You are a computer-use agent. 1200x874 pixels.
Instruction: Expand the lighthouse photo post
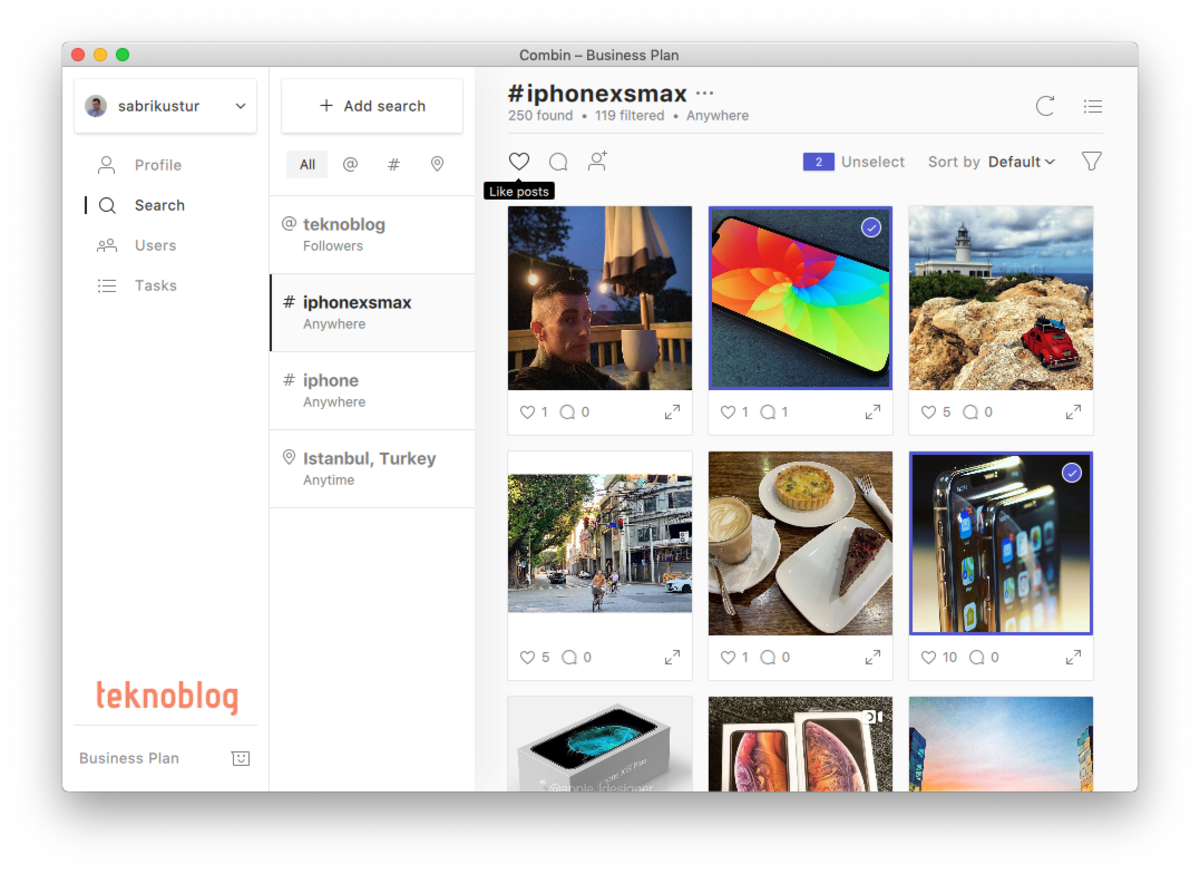coord(1073,412)
